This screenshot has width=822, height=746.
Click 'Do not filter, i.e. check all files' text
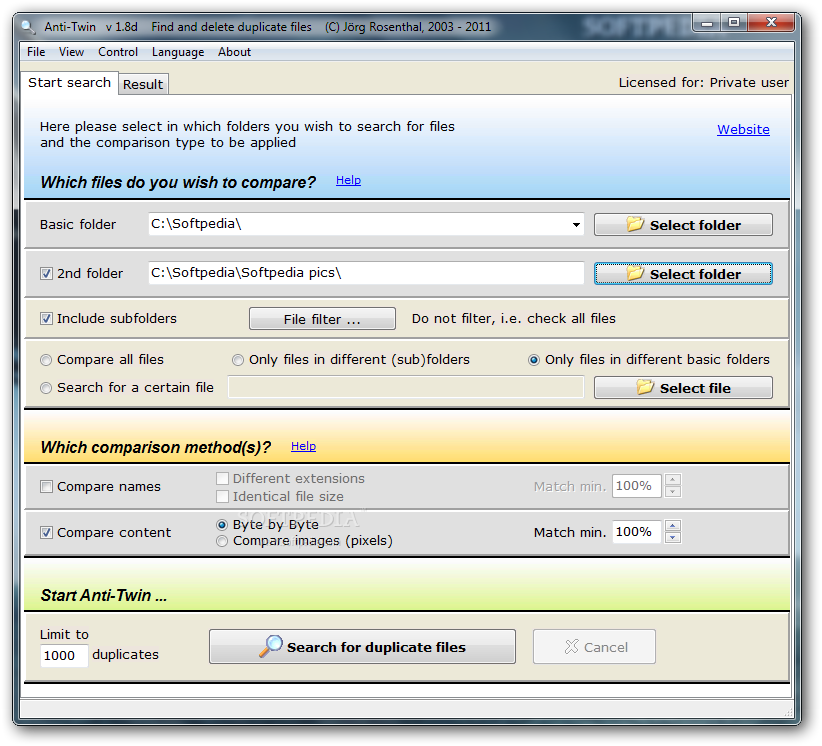point(514,319)
